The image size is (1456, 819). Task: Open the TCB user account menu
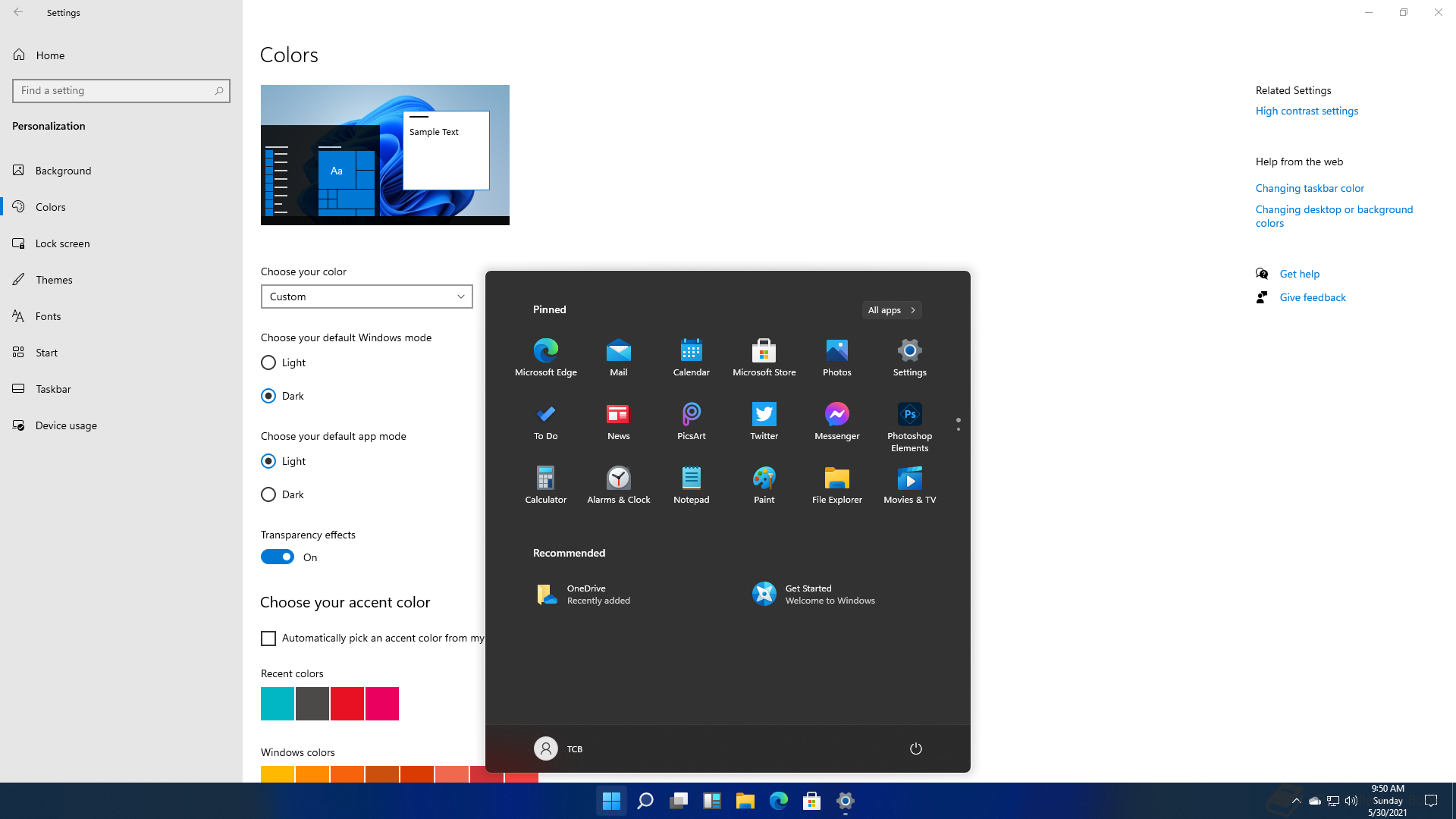pyautogui.click(x=559, y=748)
